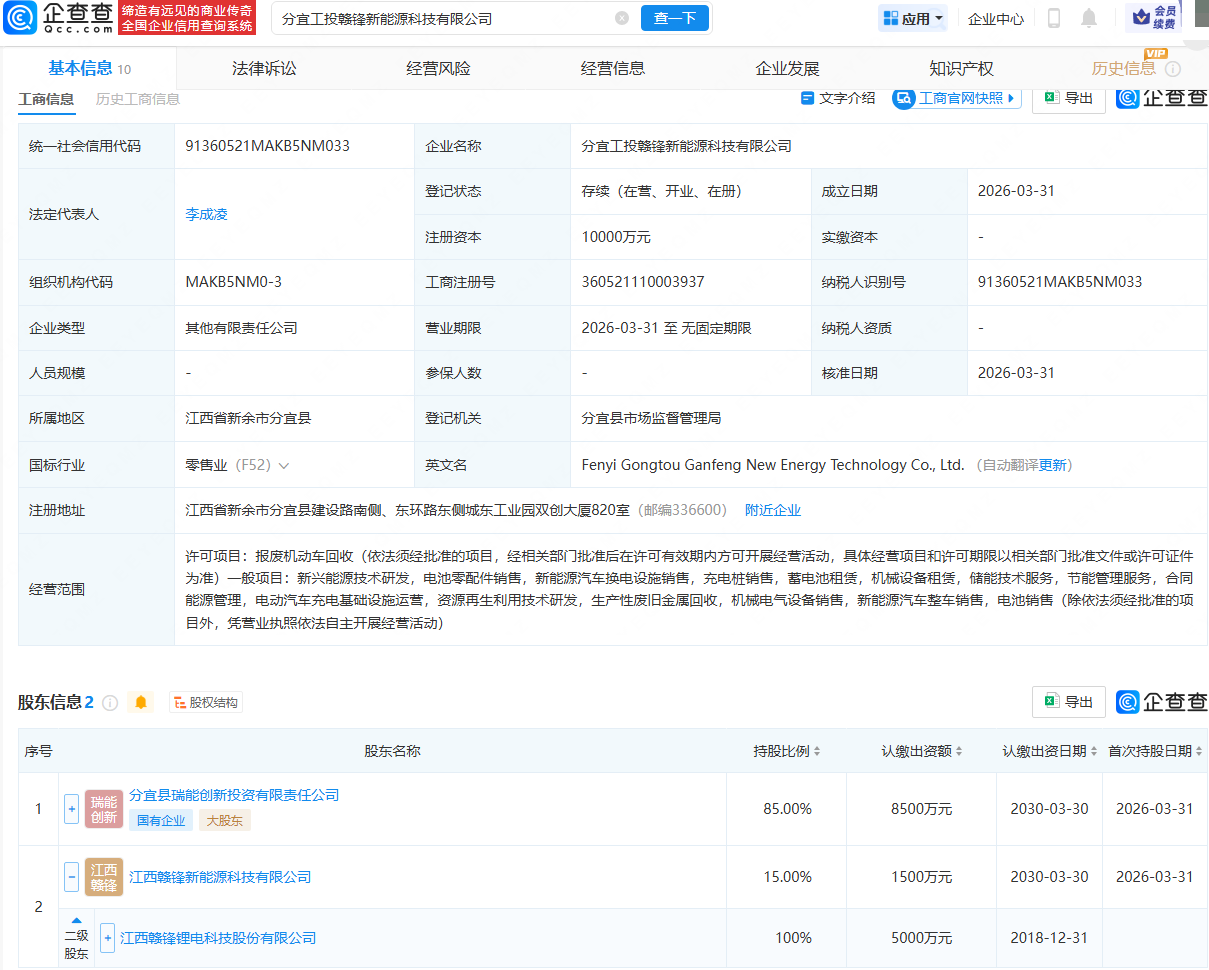Collapse 江西赣锋新能源科技 shareholder row
Screen dimensions: 1209x970
[x=71, y=877]
